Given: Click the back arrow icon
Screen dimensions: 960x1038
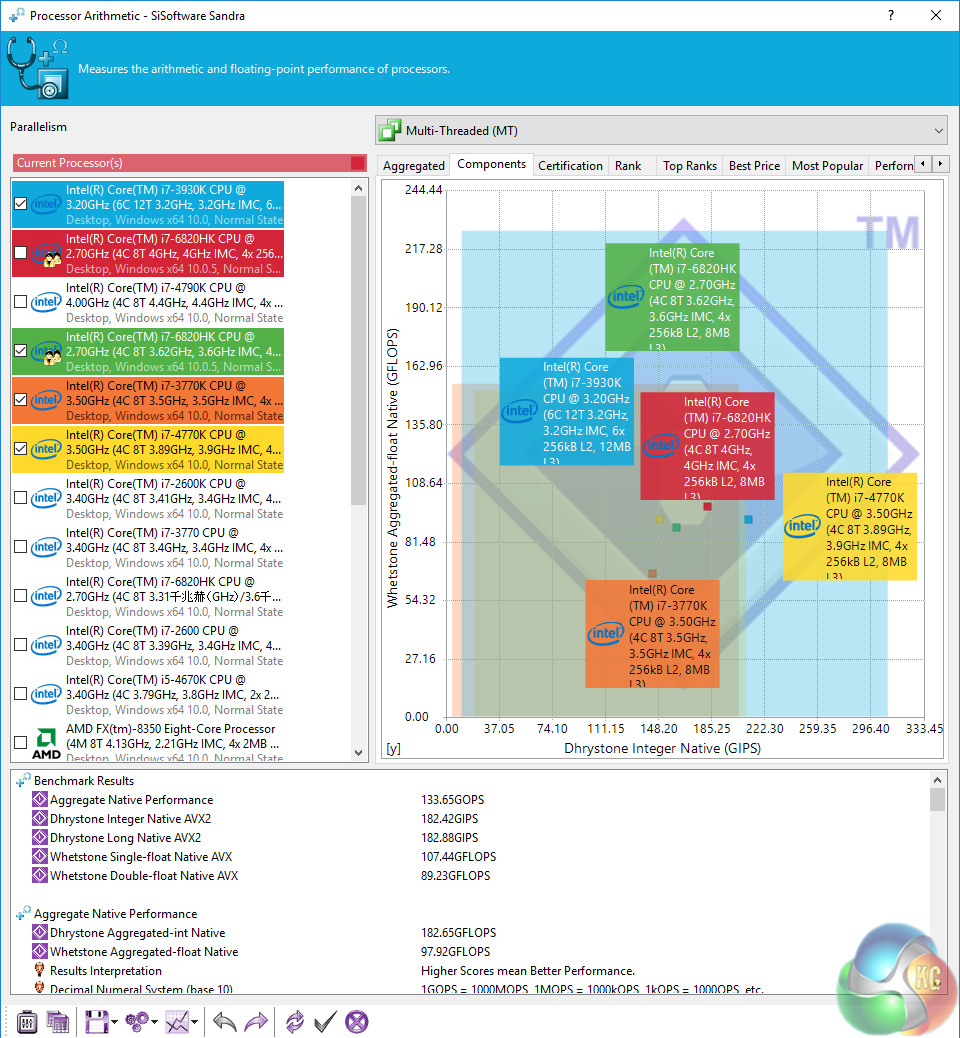Looking at the screenshot, I should 224,1021.
